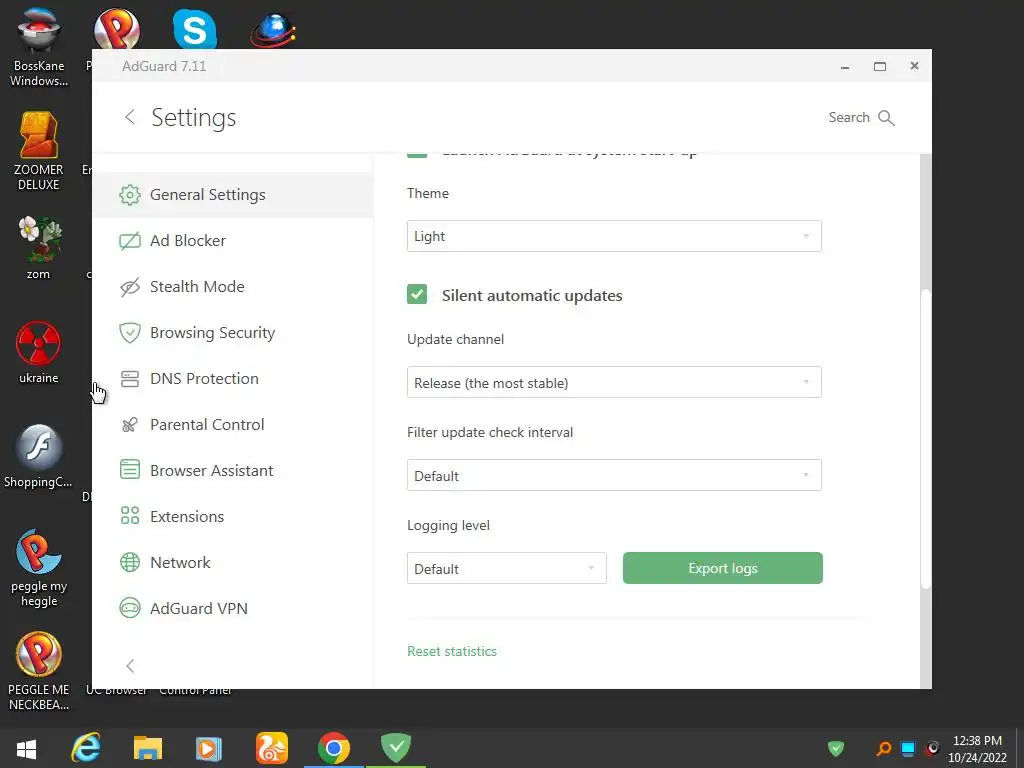Minimize the AdGuard window
The image size is (1024, 768).
coord(844,66)
